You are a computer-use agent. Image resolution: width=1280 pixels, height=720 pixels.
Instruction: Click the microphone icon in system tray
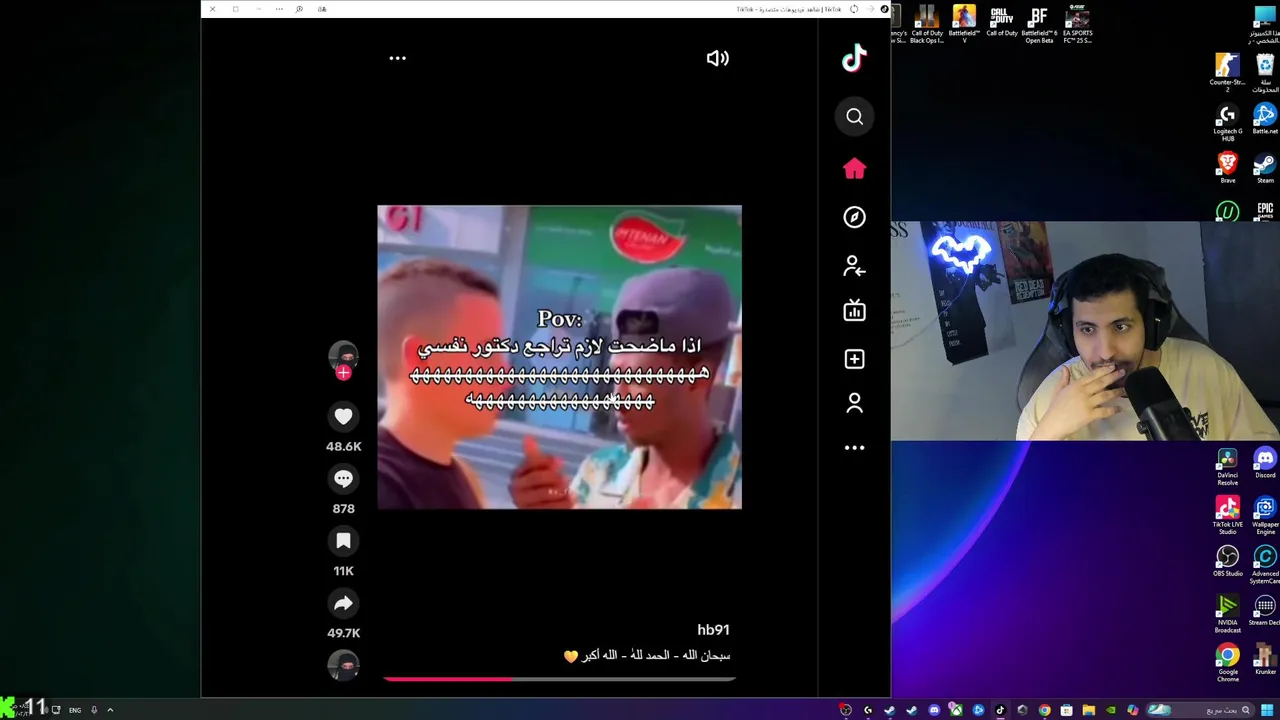coord(94,710)
